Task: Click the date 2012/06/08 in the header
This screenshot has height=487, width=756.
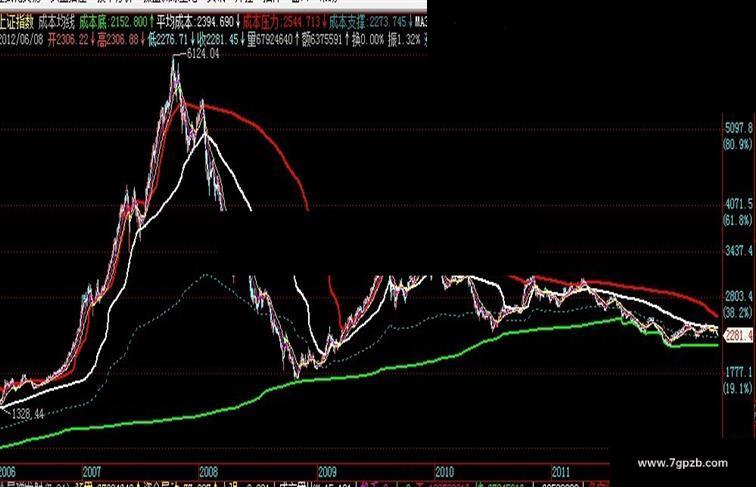Action: click(x=22, y=40)
